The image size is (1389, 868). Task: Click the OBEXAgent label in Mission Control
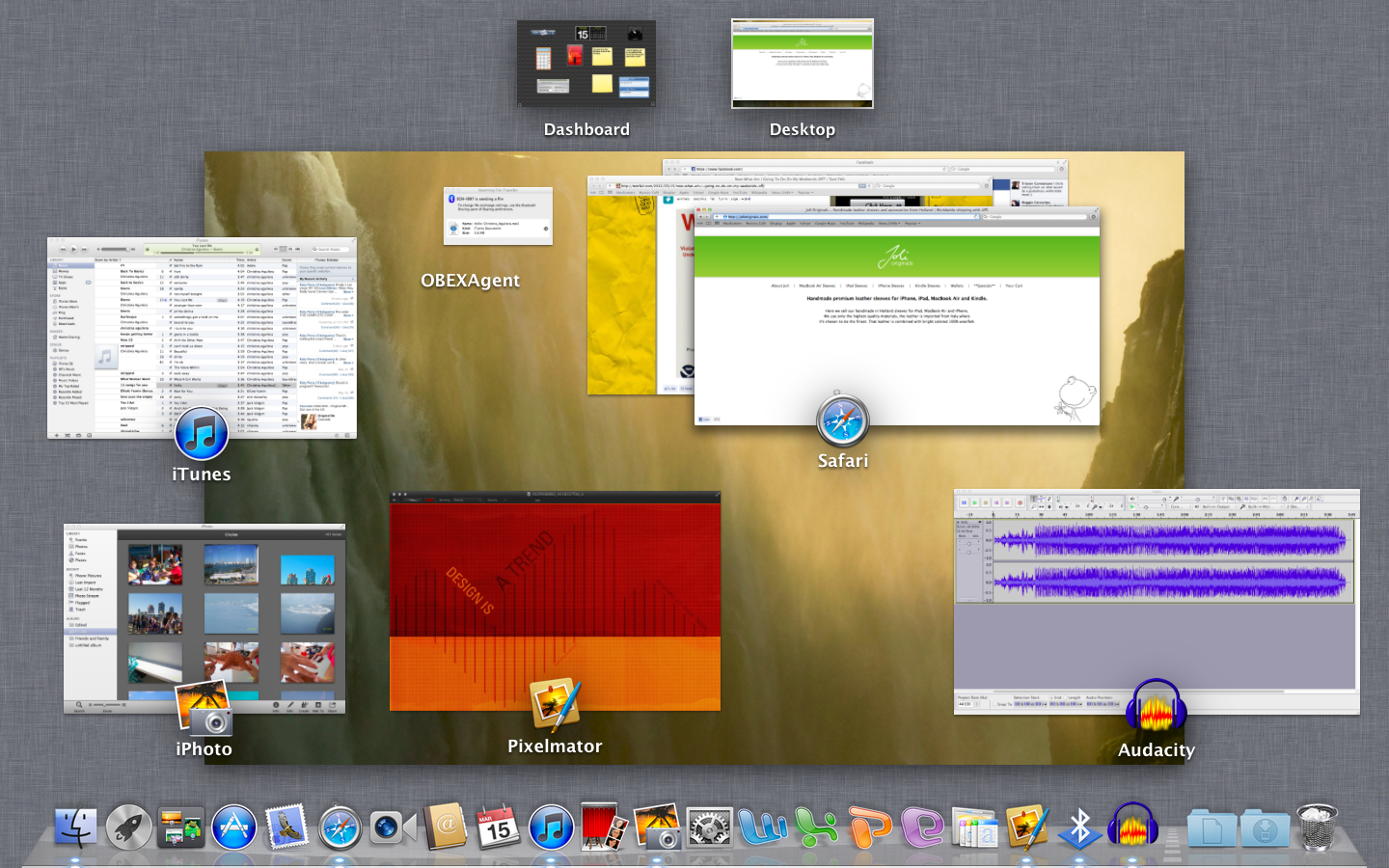tap(470, 281)
